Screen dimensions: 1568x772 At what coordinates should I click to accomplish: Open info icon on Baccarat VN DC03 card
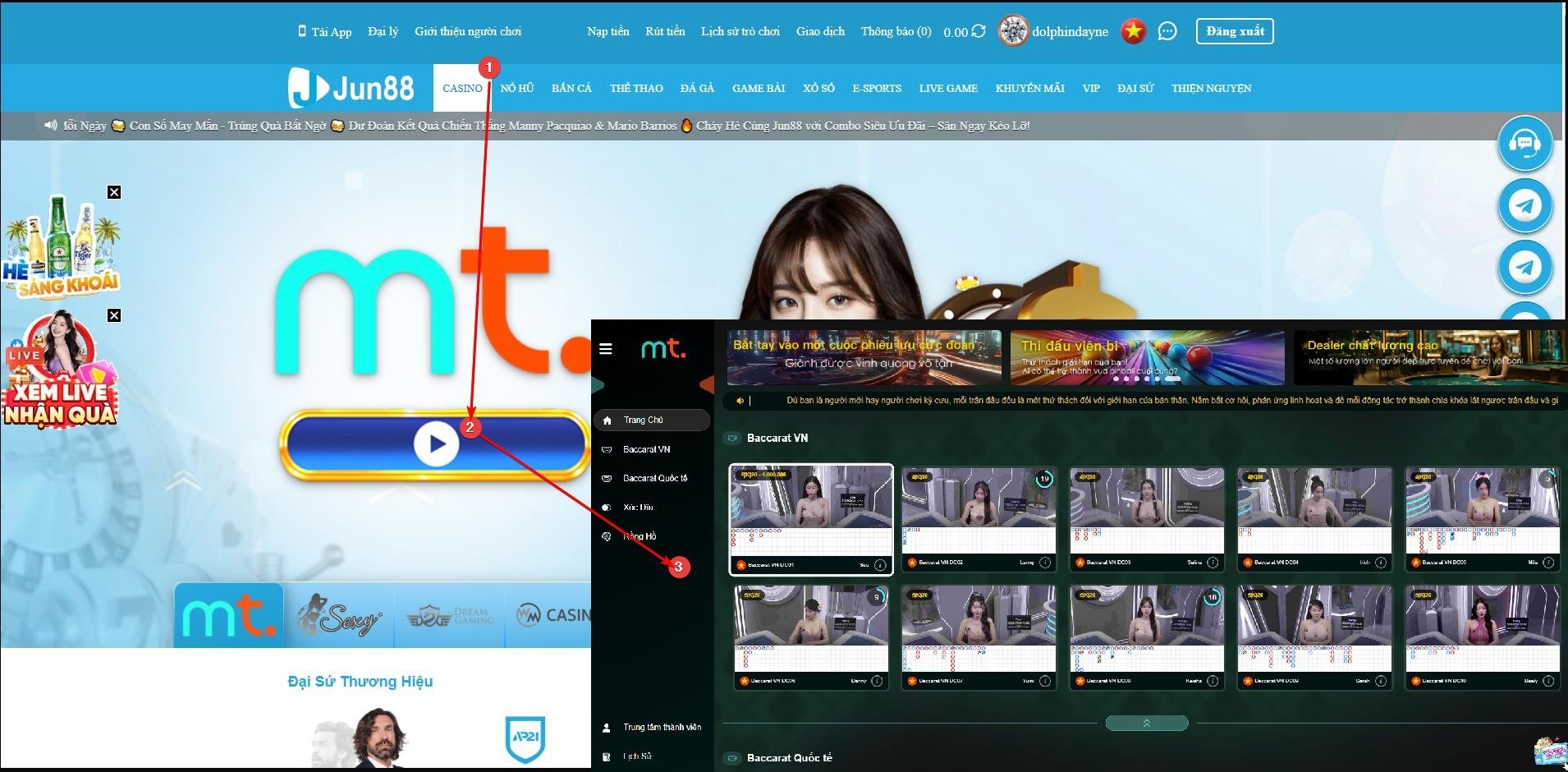click(1213, 563)
